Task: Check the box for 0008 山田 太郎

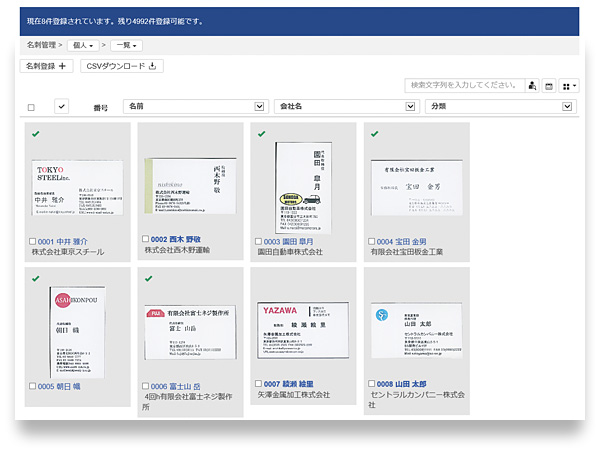Action: coord(371,383)
